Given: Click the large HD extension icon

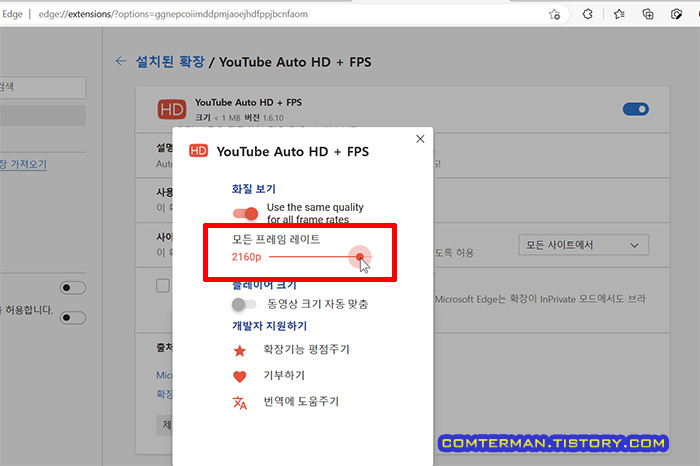Looking at the screenshot, I should tap(172, 109).
